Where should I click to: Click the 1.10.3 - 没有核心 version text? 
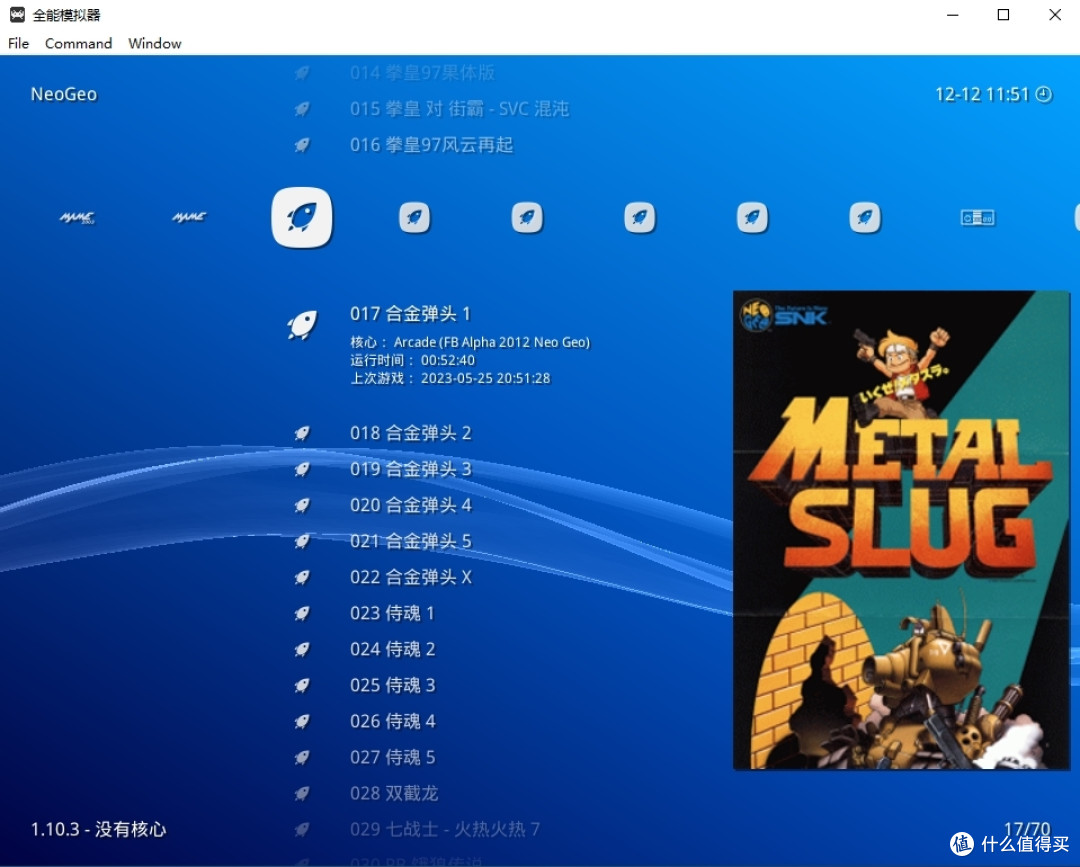98,829
